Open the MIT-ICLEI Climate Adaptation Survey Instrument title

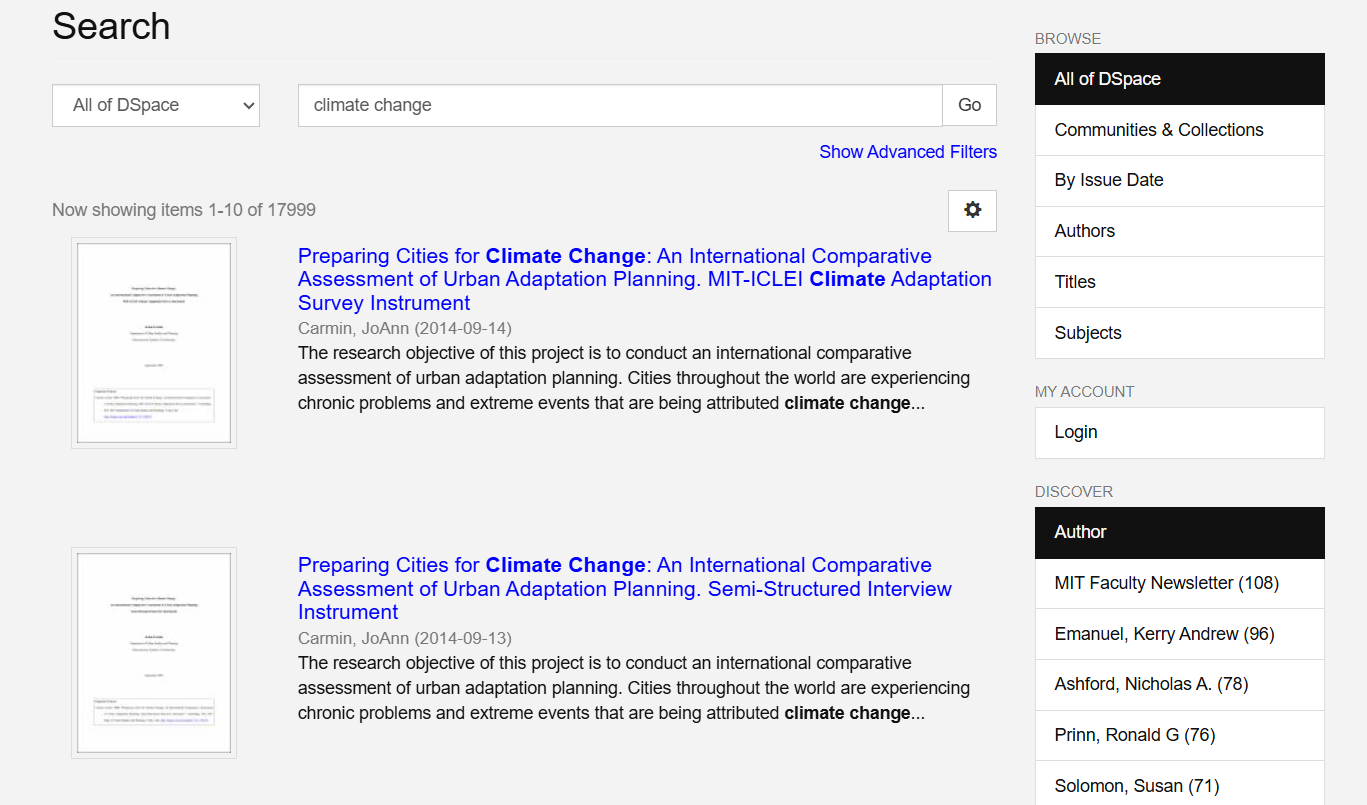click(644, 279)
